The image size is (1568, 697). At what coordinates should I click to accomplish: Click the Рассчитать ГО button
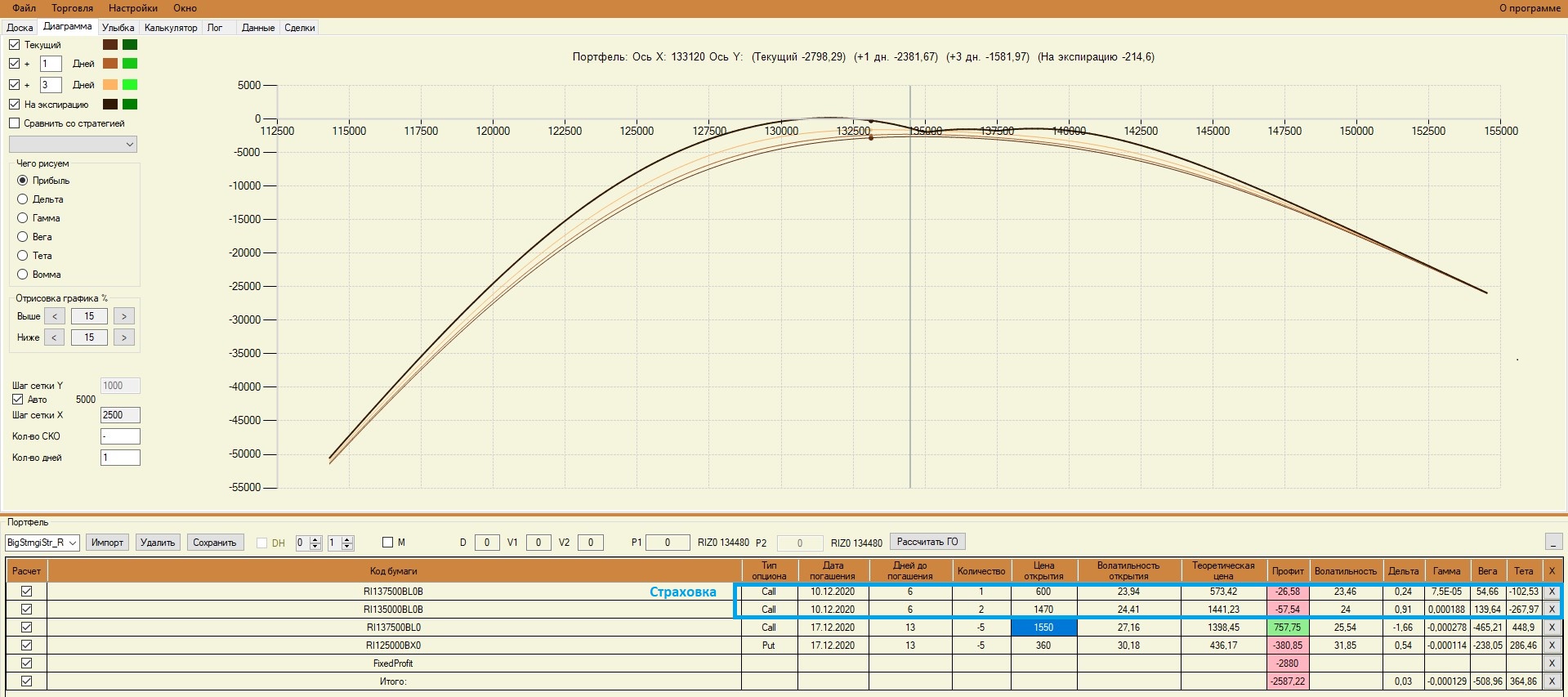[x=927, y=542]
